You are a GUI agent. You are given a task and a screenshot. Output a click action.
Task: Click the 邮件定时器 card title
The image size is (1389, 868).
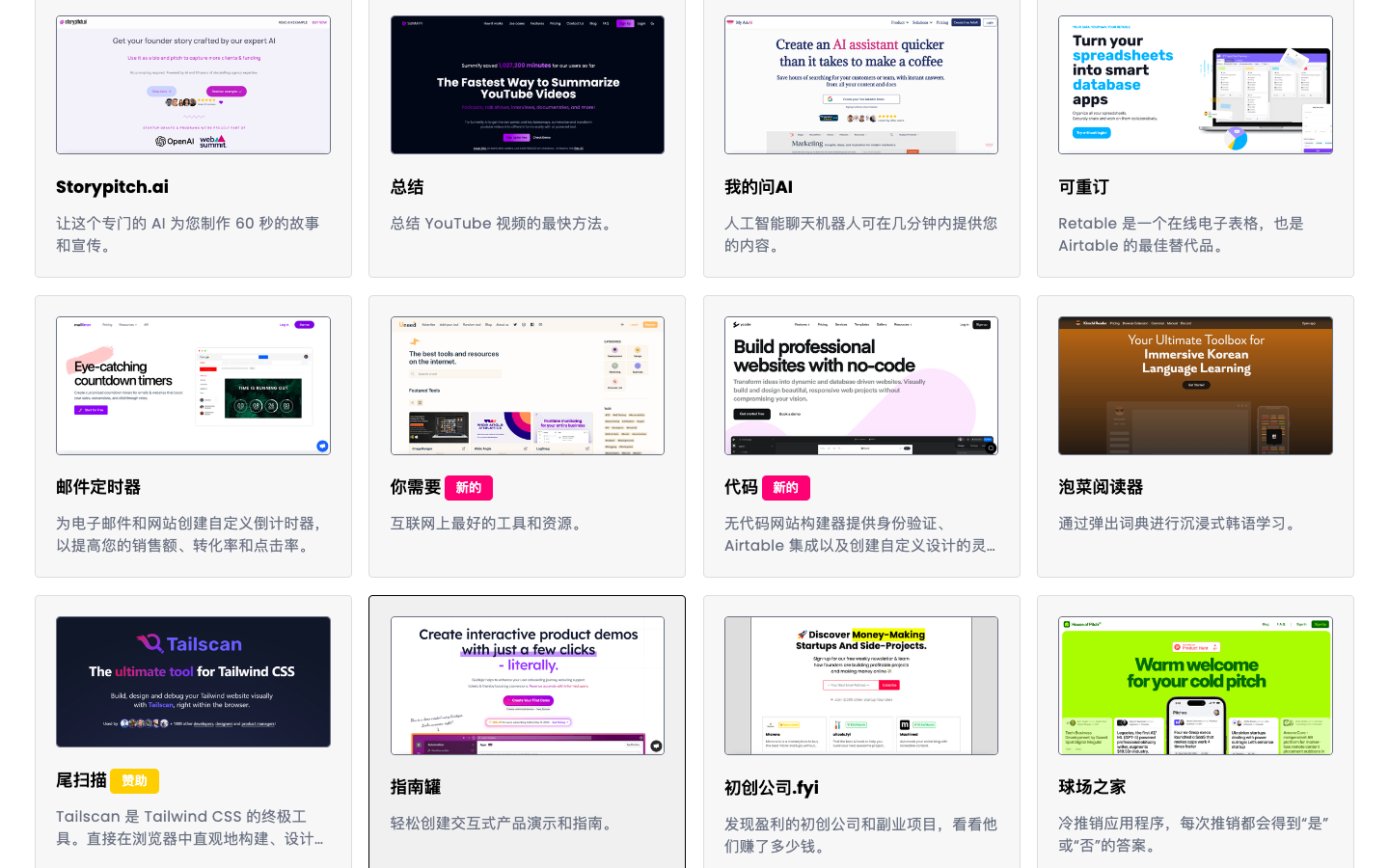point(98,487)
